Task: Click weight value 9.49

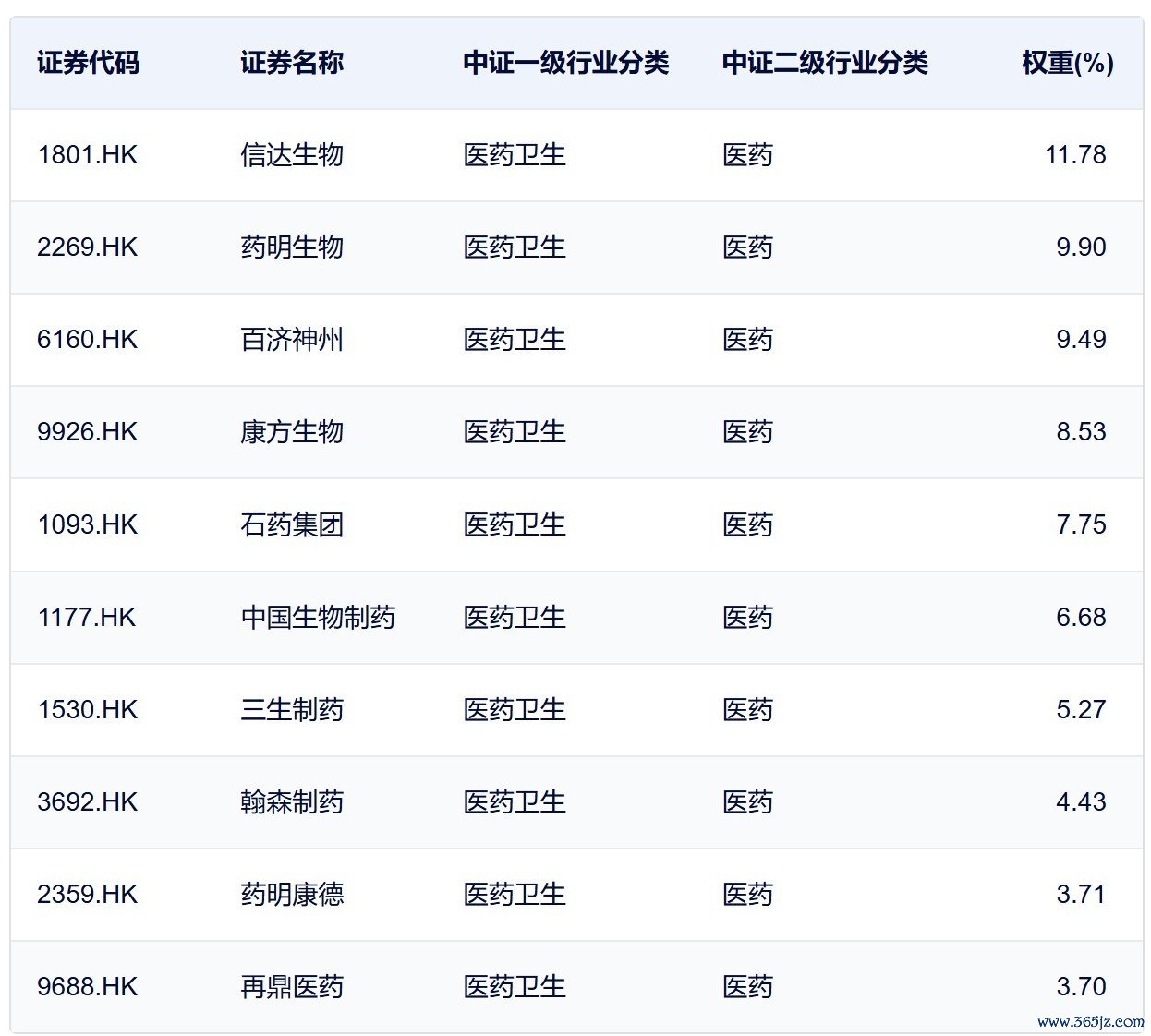Action: (x=1081, y=340)
